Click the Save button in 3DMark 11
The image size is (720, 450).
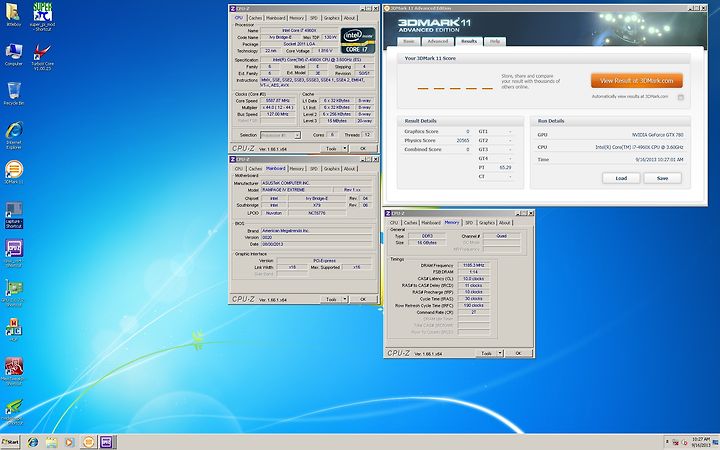(662, 178)
